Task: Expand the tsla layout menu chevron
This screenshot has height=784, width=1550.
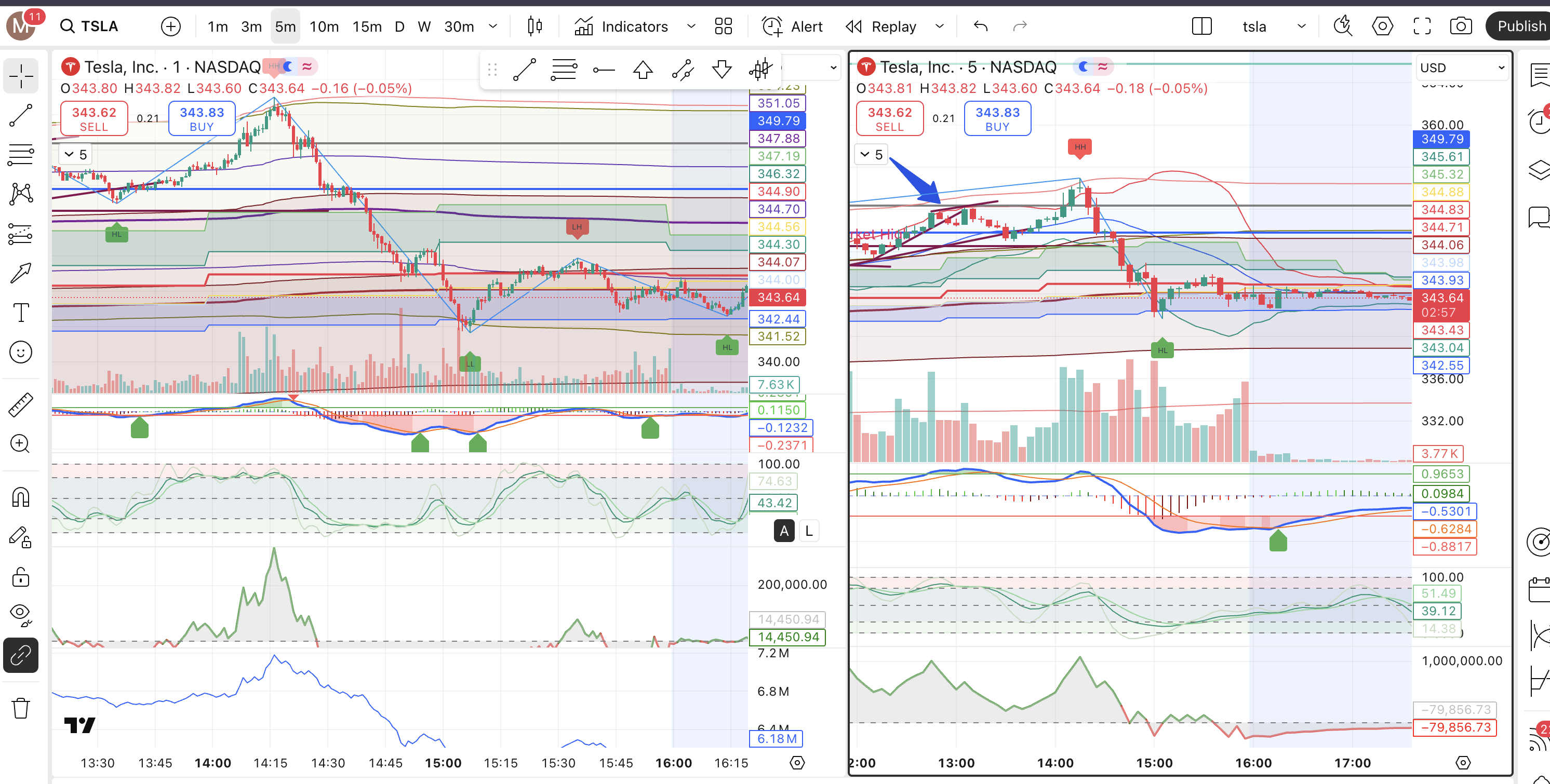Action: pos(1302,26)
